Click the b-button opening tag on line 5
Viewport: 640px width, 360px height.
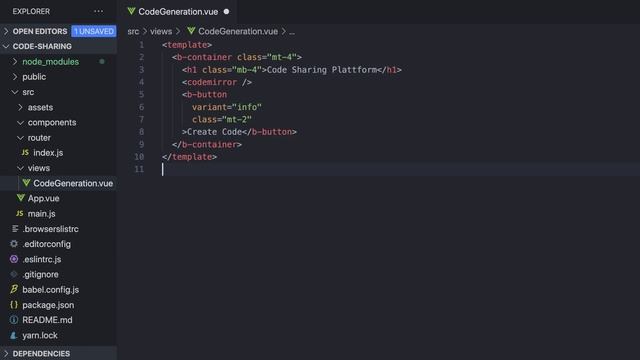tap(204, 94)
